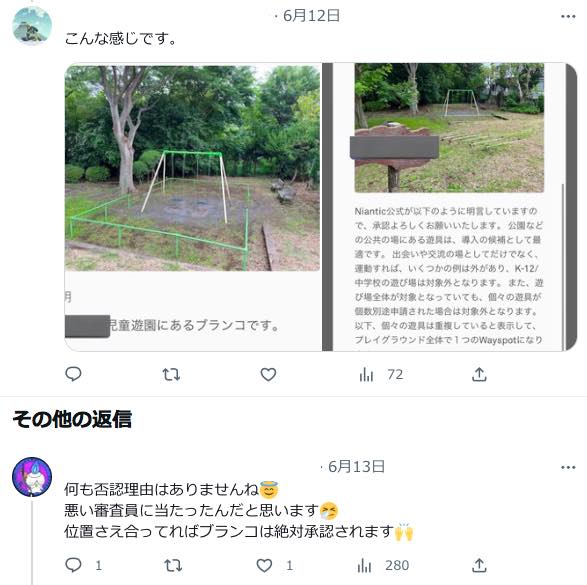View analytics showing 280 views
This screenshot has height=585, width=587.
tap(383, 565)
